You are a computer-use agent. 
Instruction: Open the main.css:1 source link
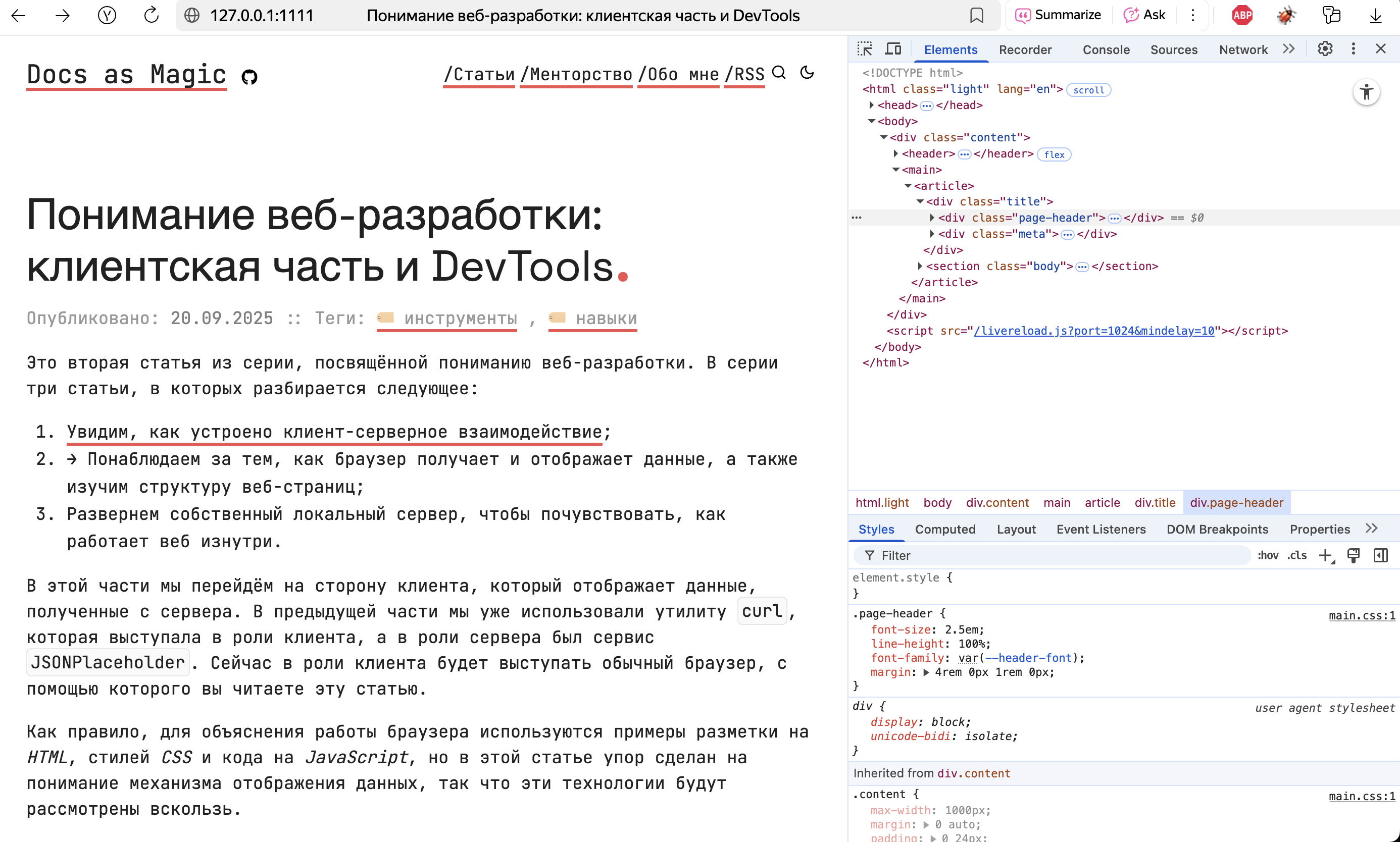[x=1362, y=616]
